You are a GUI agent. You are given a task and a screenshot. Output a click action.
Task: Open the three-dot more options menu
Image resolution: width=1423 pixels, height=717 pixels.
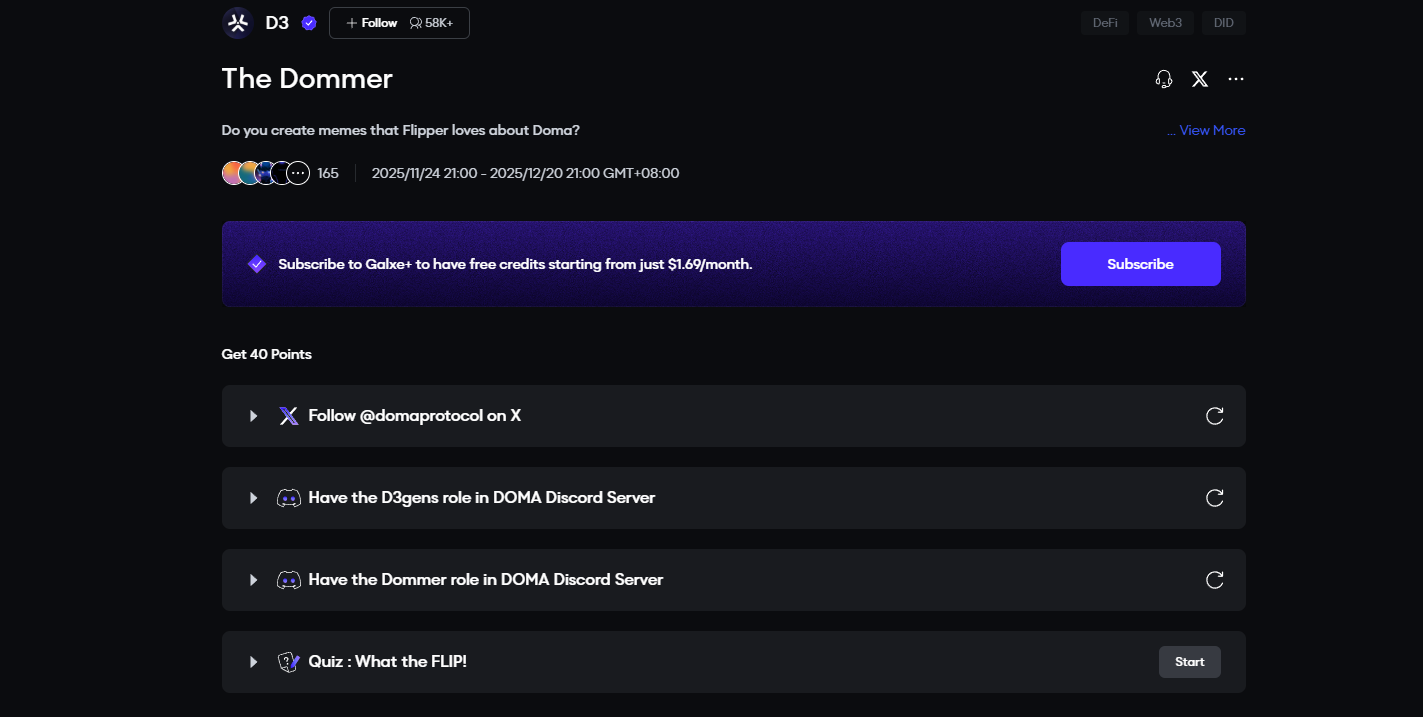(1236, 79)
